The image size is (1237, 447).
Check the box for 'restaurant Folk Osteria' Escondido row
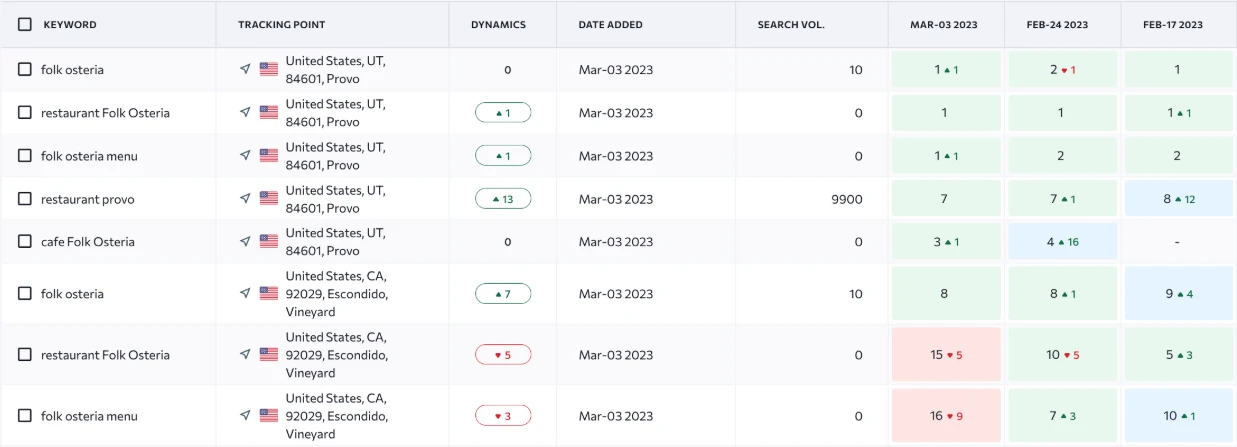pos(25,355)
